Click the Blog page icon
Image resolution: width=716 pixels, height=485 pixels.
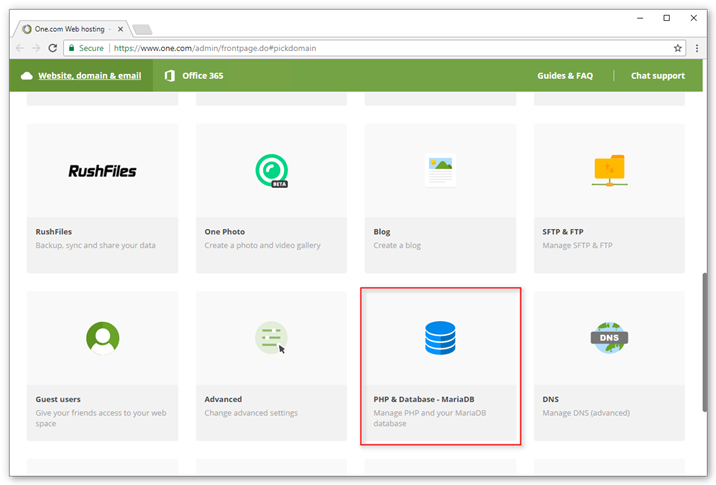pos(440,170)
